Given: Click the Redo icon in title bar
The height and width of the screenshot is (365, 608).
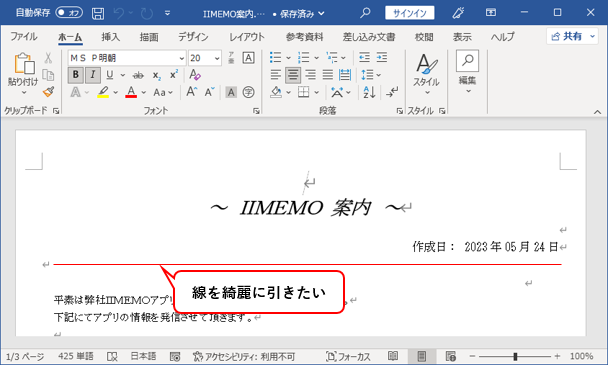Looking at the screenshot, I should (147, 14).
